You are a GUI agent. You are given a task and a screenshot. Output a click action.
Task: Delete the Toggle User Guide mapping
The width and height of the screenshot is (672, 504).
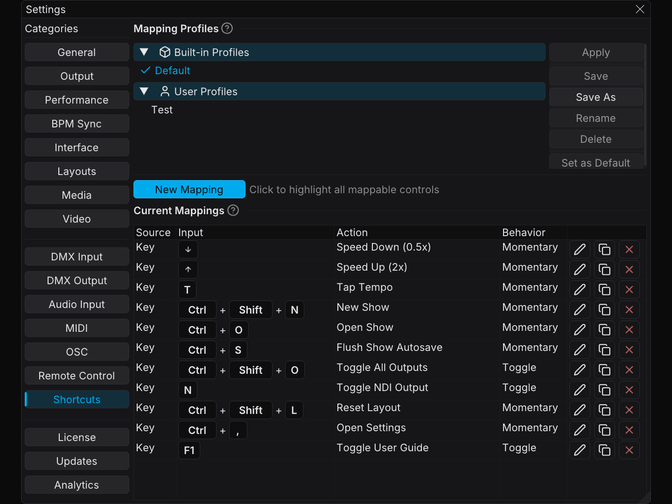pos(629,450)
